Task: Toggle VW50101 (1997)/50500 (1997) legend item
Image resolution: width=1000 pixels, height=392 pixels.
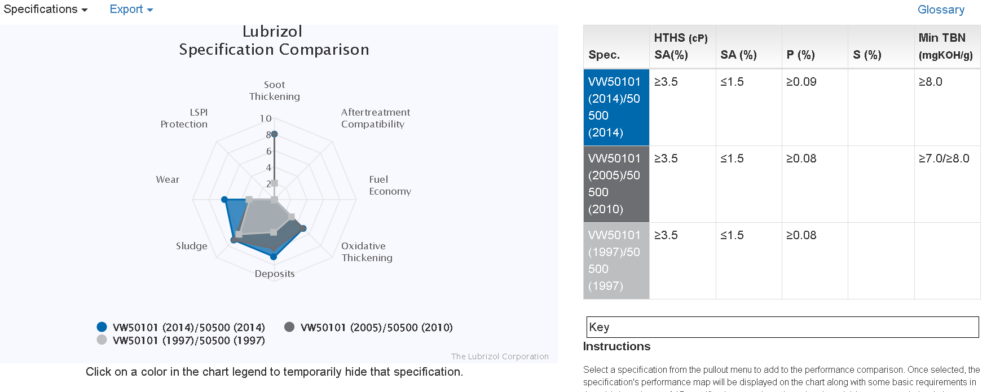Action: [x=182, y=340]
